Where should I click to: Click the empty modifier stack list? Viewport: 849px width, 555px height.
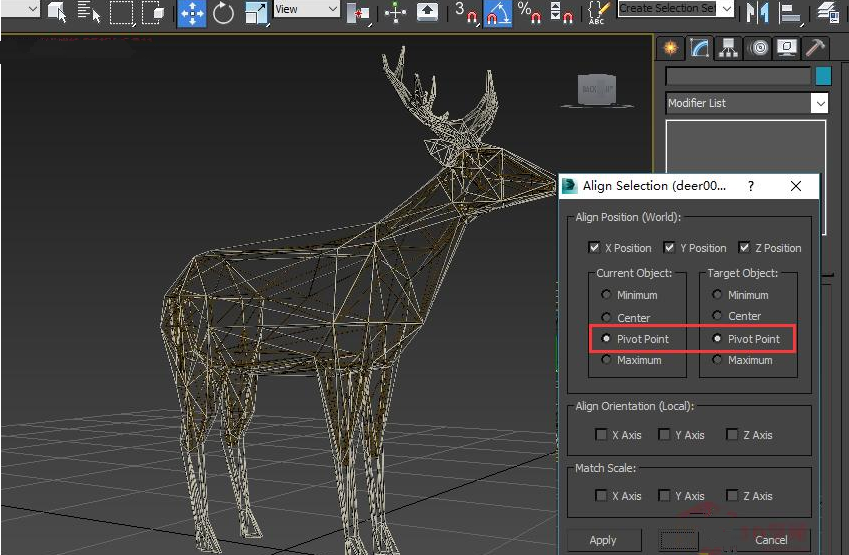pyautogui.click(x=746, y=146)
